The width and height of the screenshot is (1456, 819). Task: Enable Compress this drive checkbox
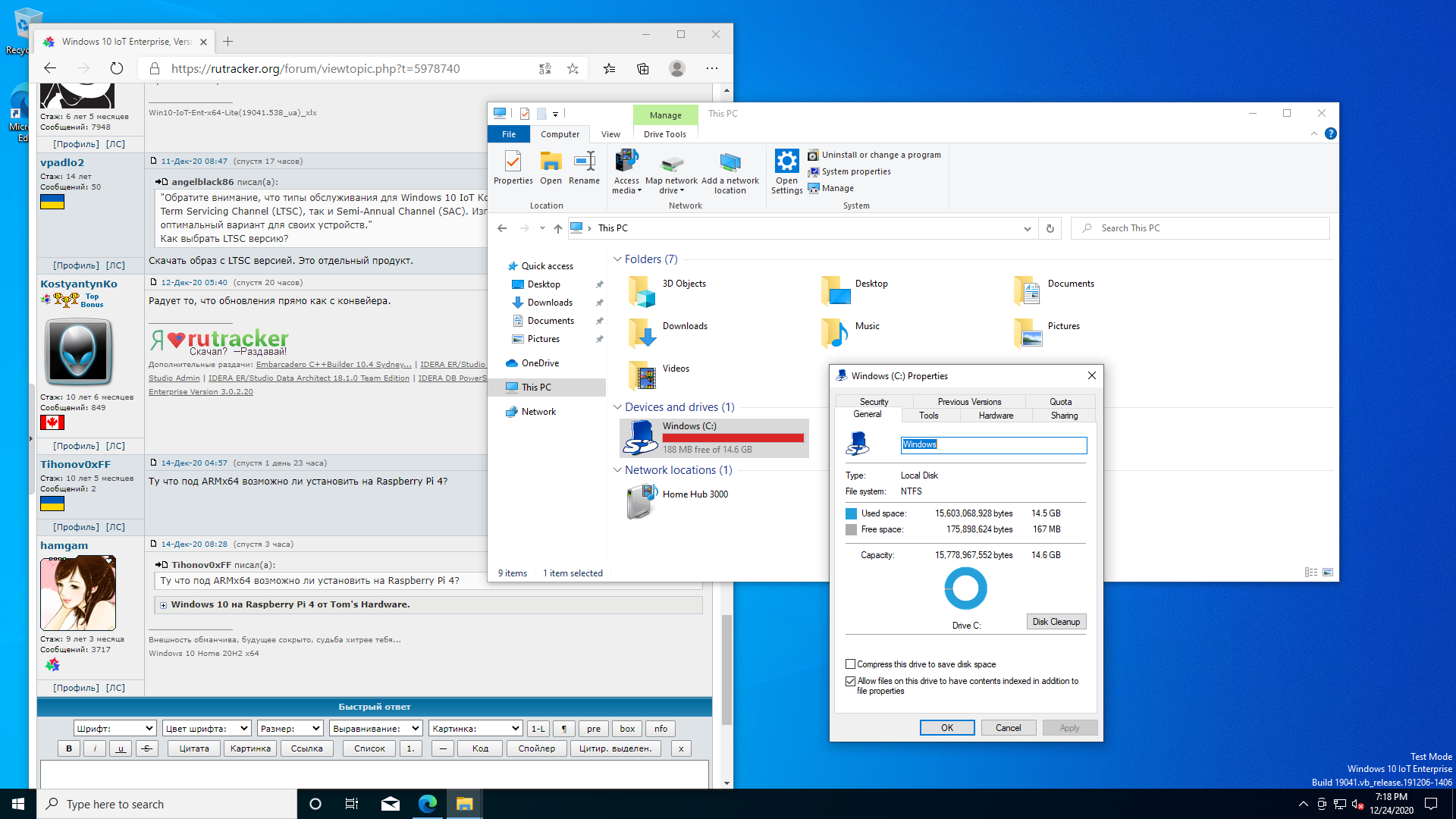[851, 664]
